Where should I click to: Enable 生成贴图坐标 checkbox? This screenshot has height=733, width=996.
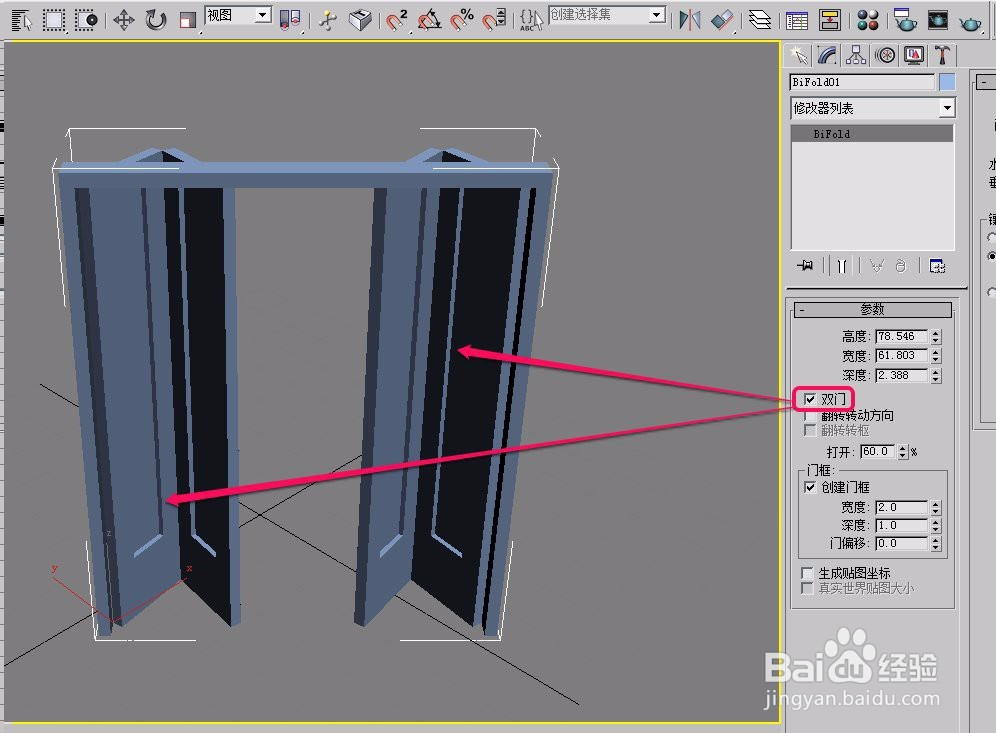pyautogui.click(x=807, y=573)
